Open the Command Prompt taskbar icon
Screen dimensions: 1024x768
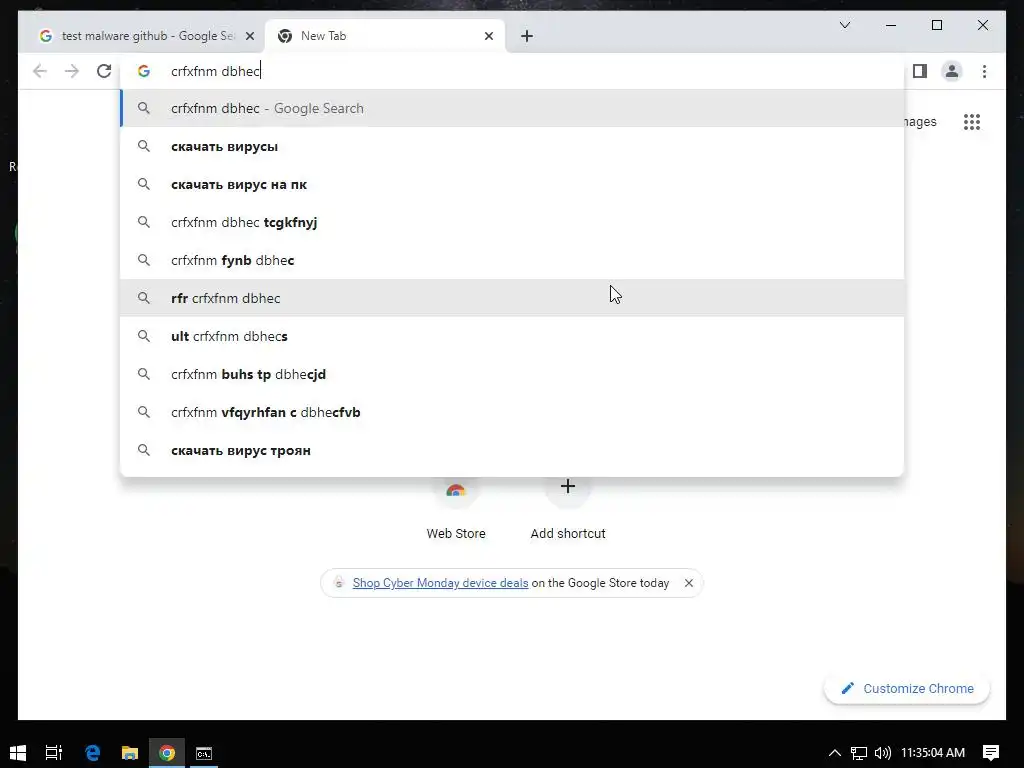tap(204, 753)
